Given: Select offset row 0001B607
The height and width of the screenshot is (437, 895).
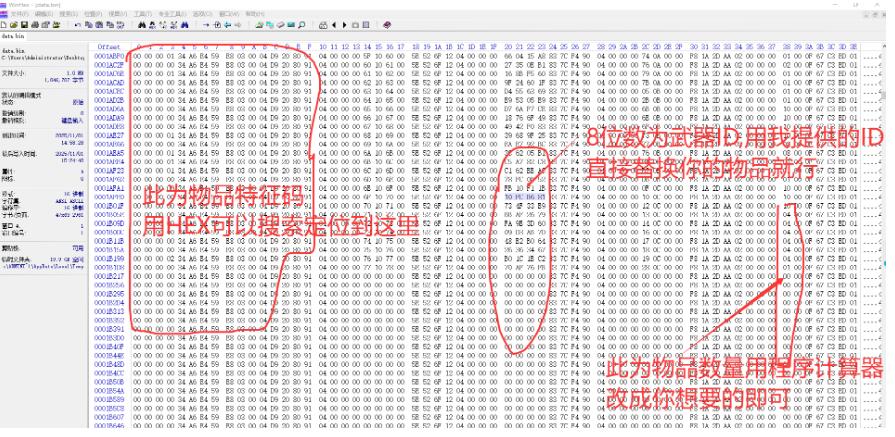Looking at the screenshot, I should coord(108,417).
